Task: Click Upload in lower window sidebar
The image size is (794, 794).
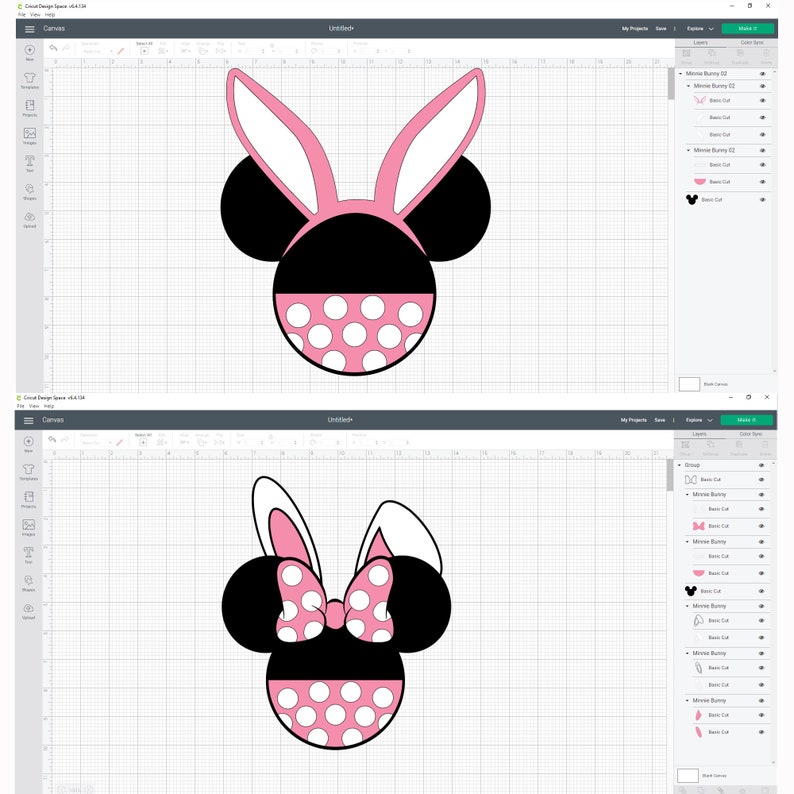Action: click(x=28, y=608)
